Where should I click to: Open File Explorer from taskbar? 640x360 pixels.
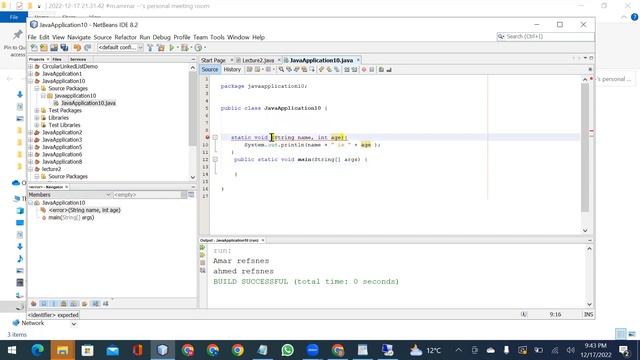point(62,350)
